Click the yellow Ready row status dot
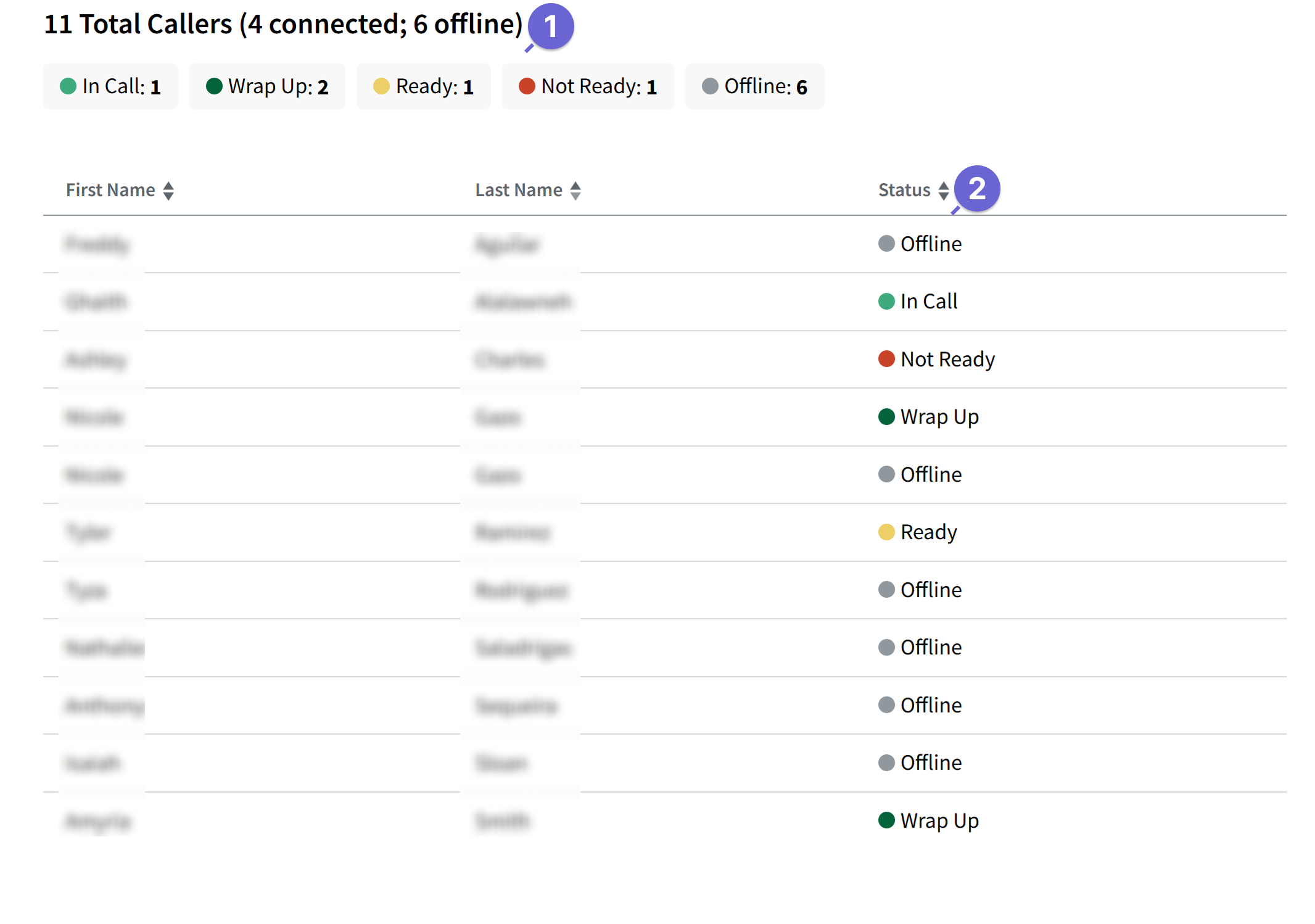Viewport: 1315px width, 924px height. 886,532
